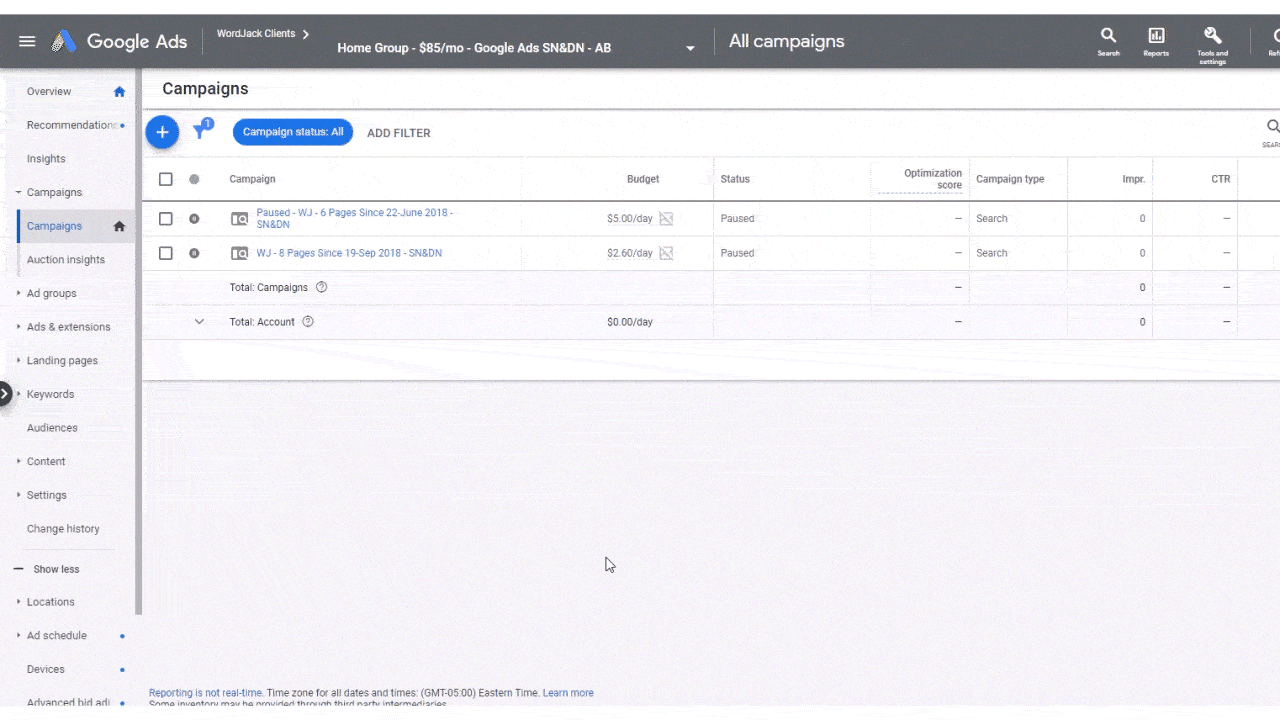
Task: Open the account selector dropdown arrow
Action: pos(690,48)
